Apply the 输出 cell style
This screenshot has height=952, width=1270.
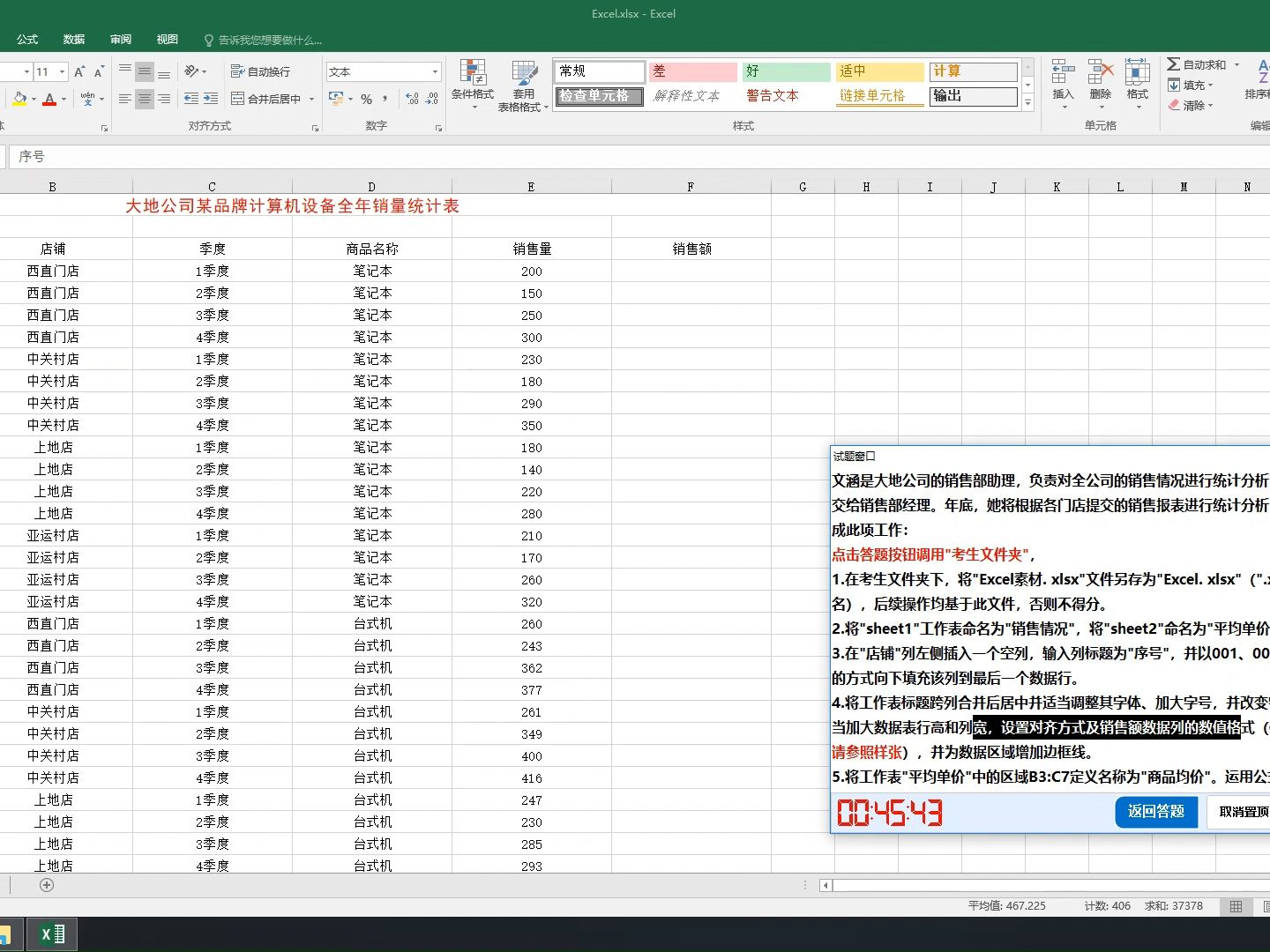[x=974, y=96]
